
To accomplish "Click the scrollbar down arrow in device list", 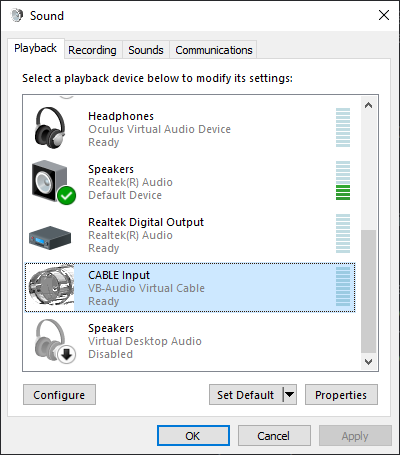I will [368, 362].
